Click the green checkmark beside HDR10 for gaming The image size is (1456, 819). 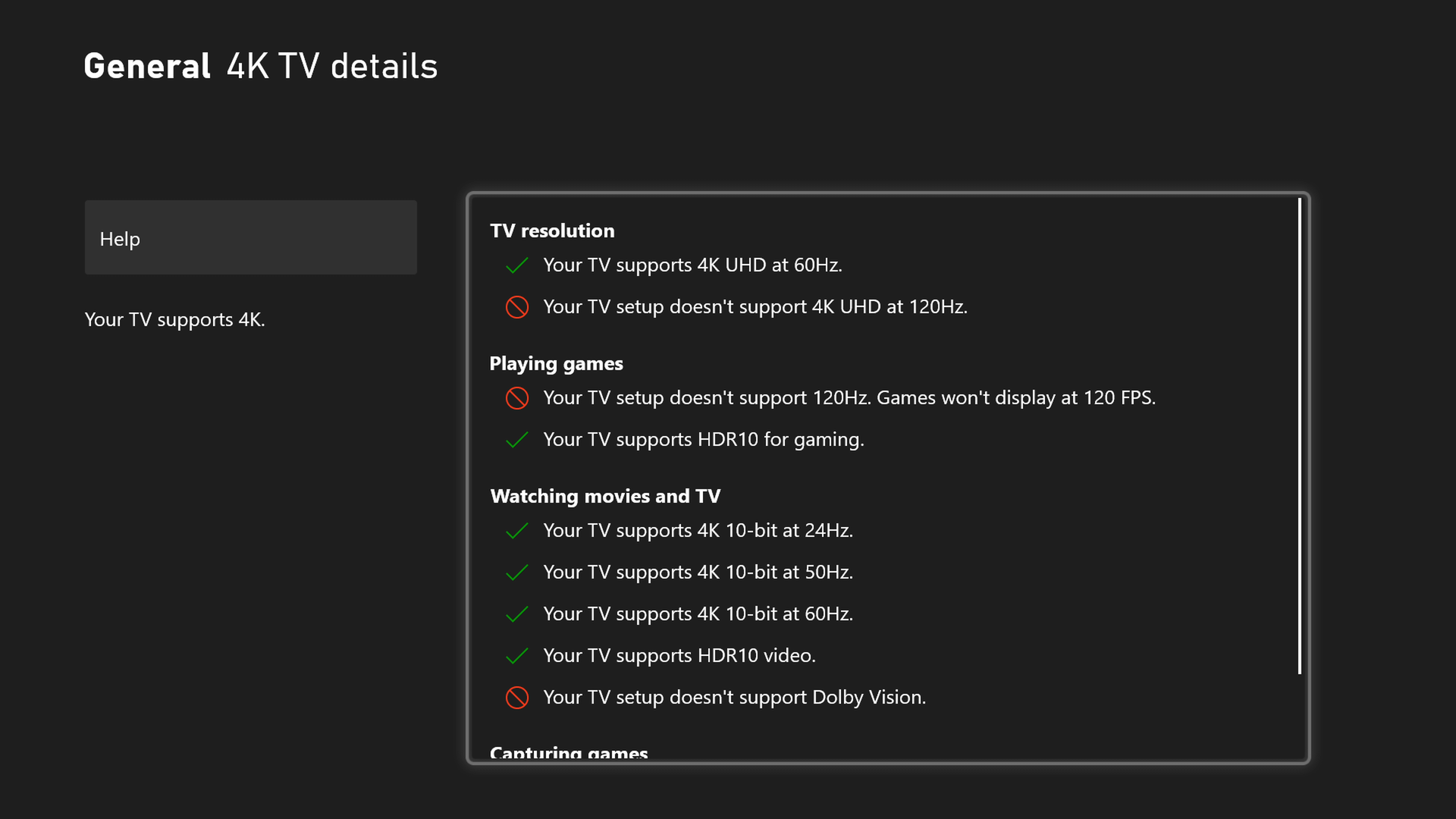(x=517, y=440)
